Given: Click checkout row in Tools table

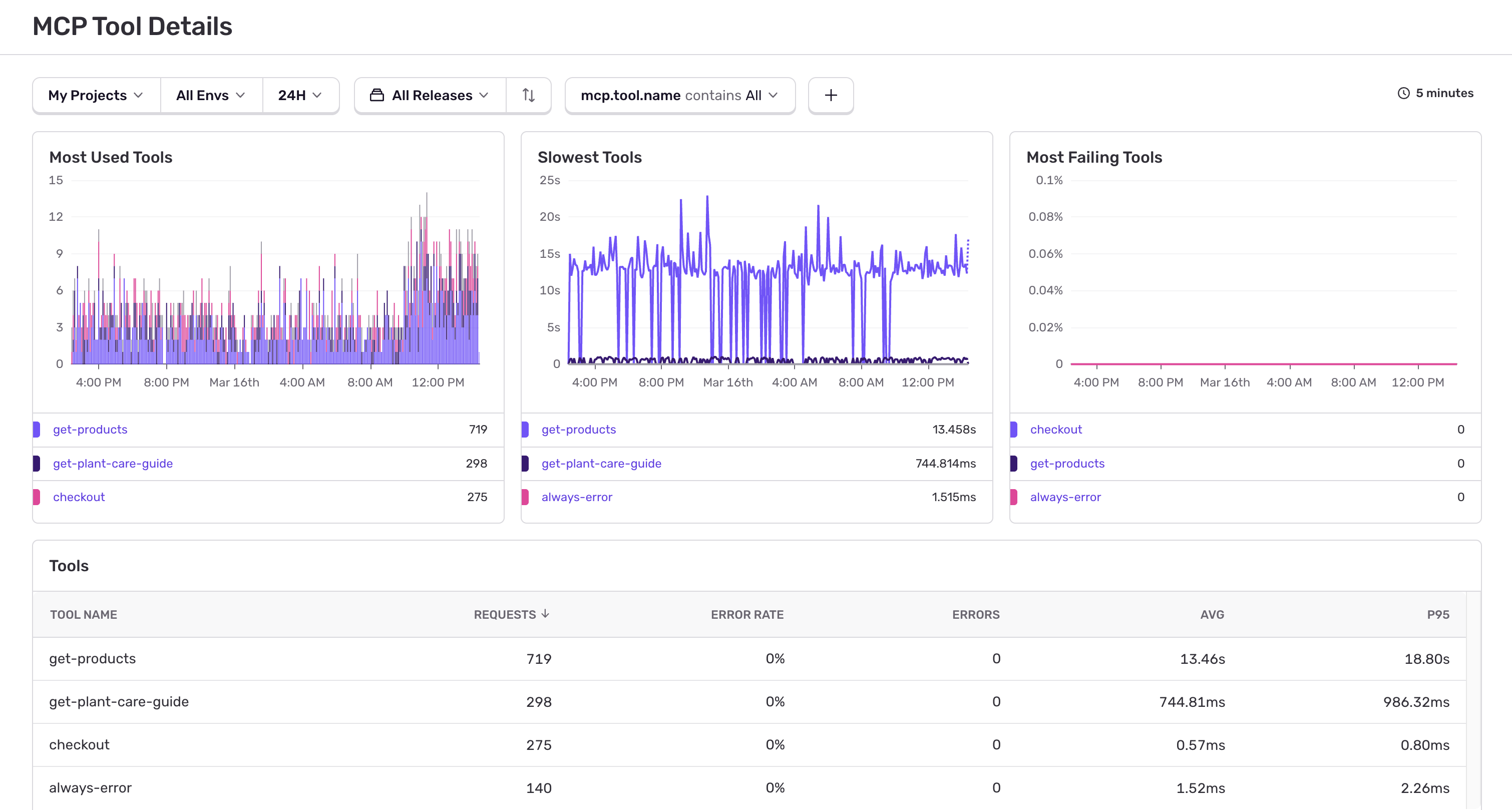Looking at the screenshot, I should click(749, 745).
